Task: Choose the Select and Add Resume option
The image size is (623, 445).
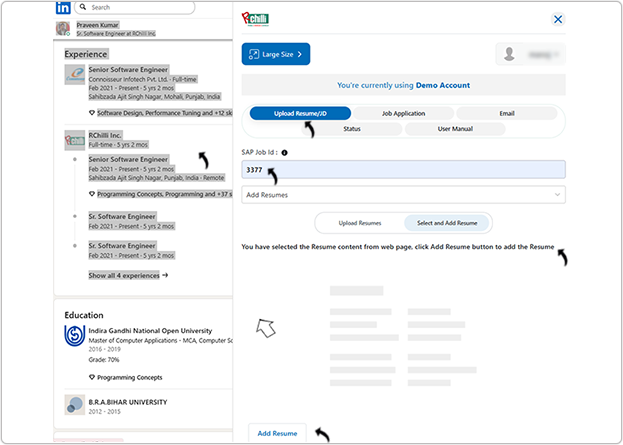Action: pyautogui.click(x=447, y=222)
